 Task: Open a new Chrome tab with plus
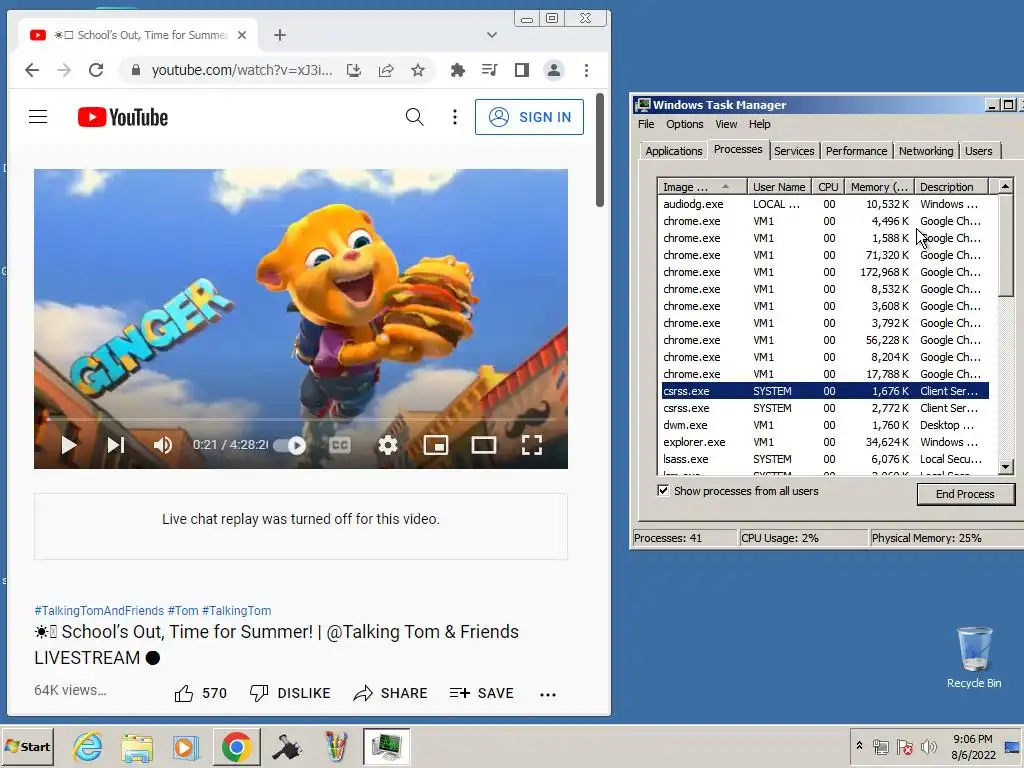pos(280,35)
